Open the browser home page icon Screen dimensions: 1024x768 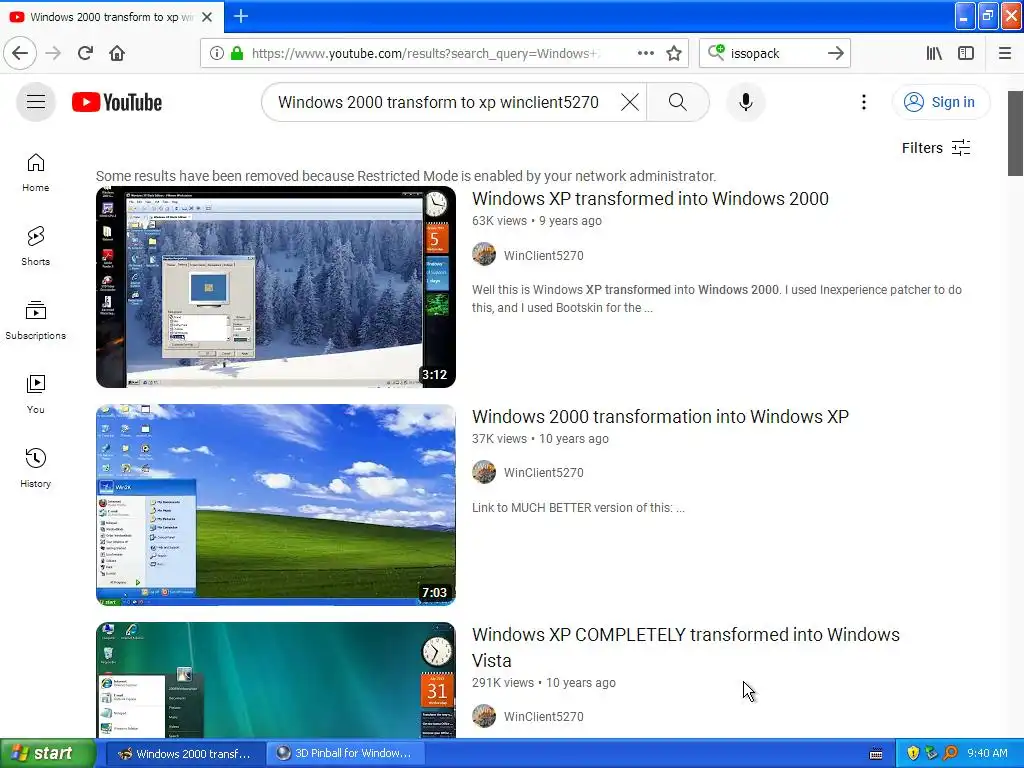117,53
